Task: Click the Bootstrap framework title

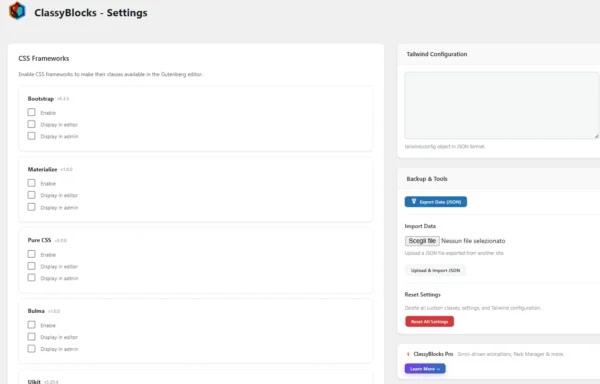Action: (x=41, y=99)
